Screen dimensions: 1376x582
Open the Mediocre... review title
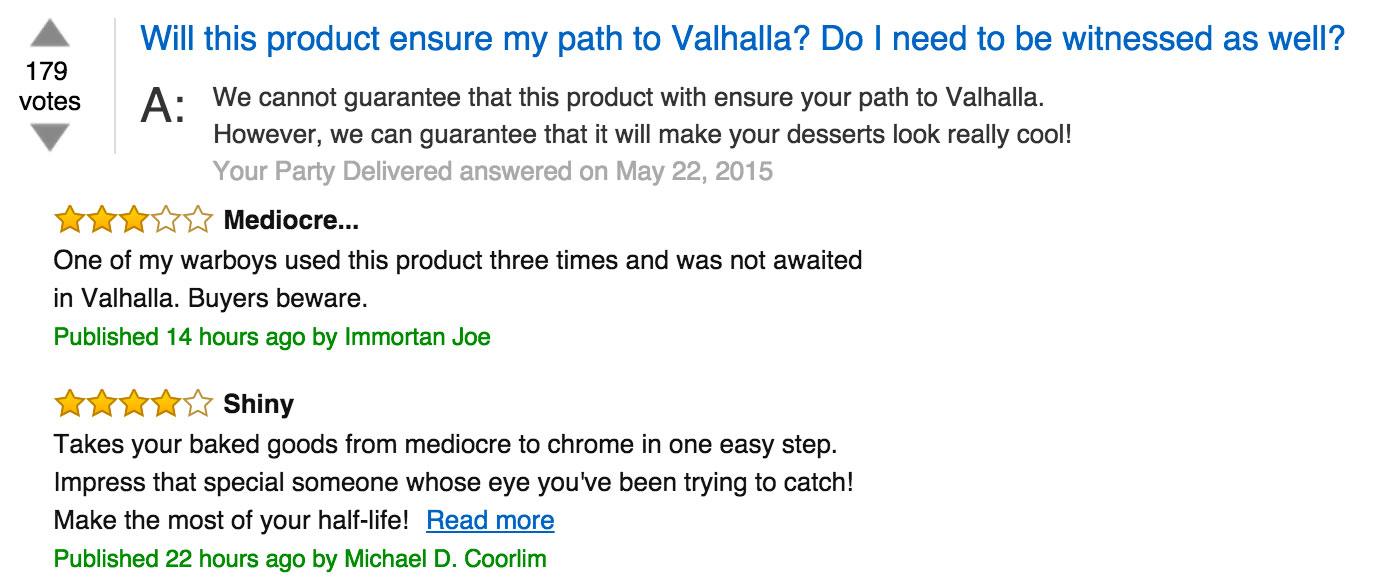tap(291, 220)
